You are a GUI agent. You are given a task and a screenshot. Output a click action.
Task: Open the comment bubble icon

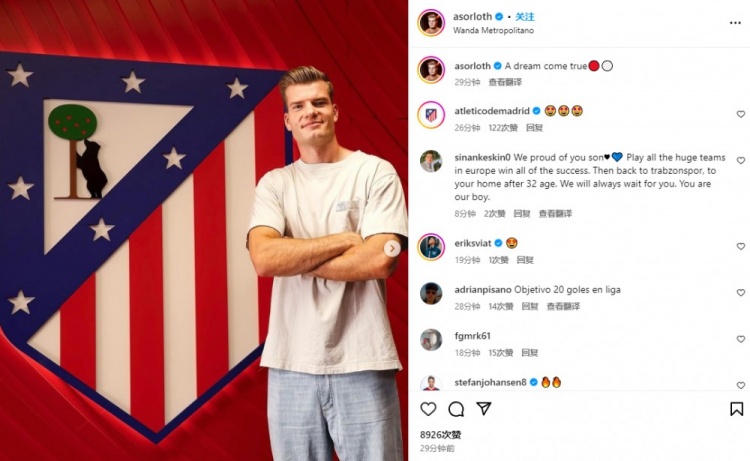click(x=456, y=409)
